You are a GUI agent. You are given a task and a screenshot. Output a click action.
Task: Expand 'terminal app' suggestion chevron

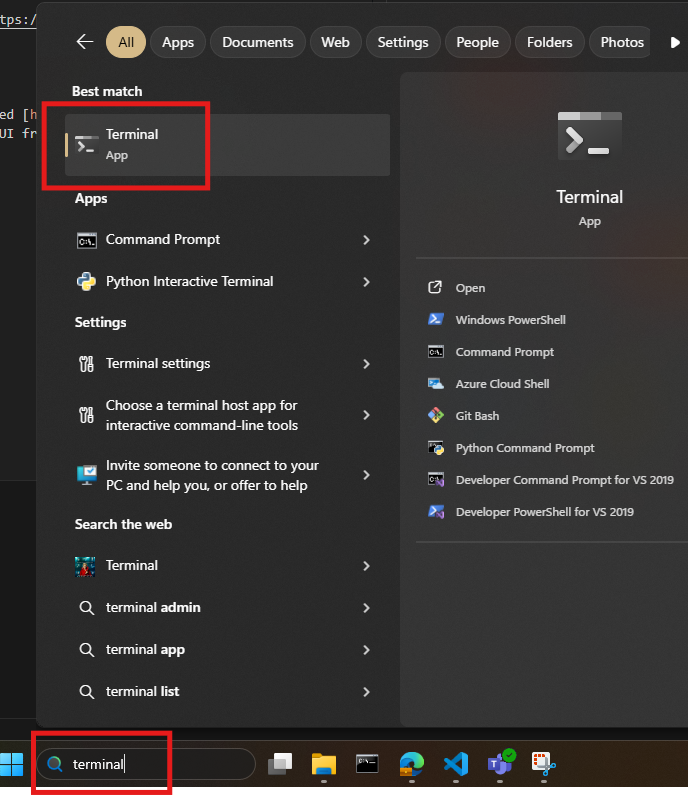tap(367, 650)
